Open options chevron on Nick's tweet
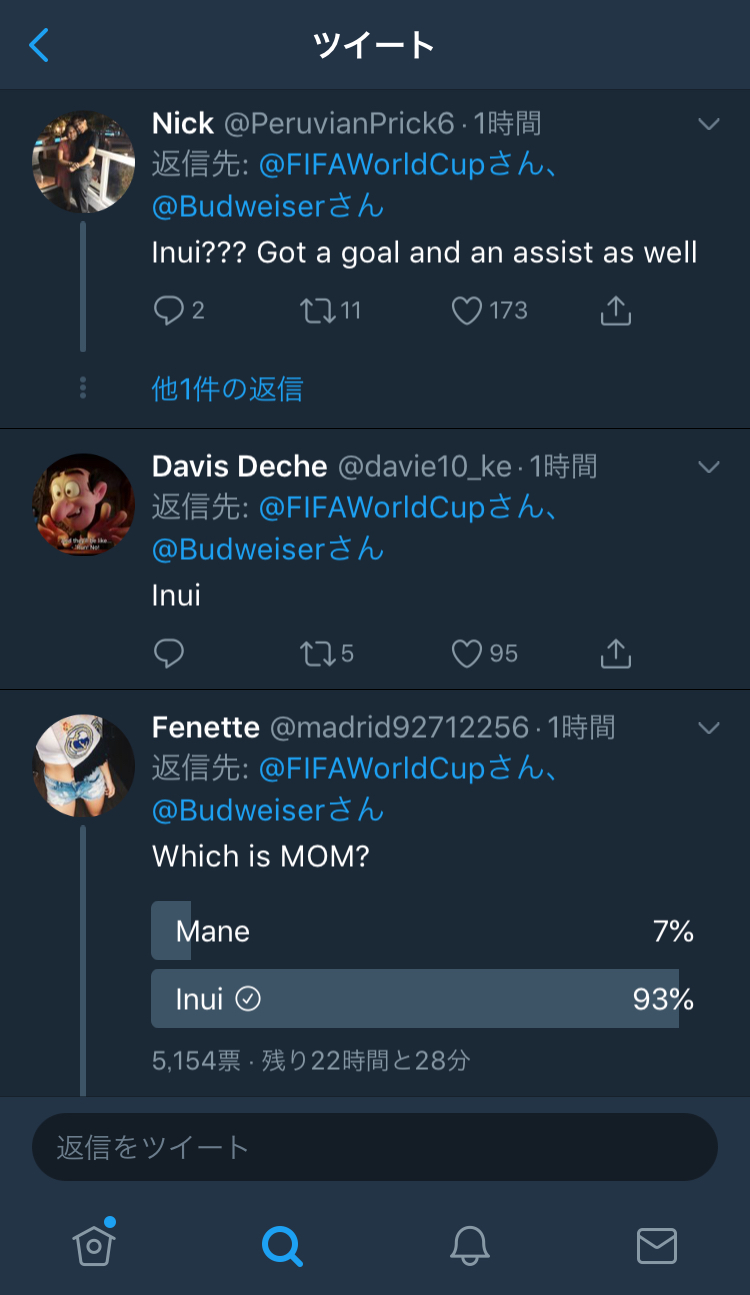The image size is (750, 1295). (708, 124)
